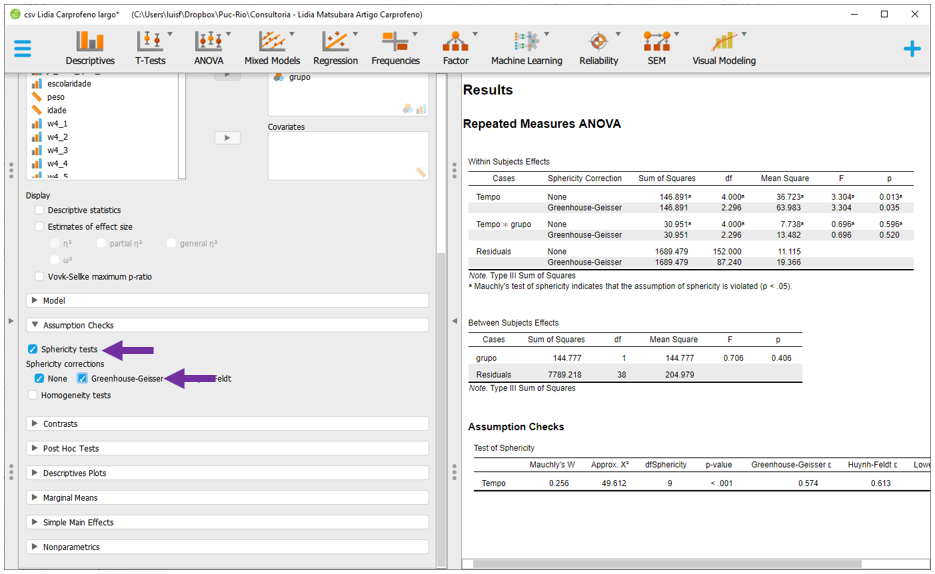
Task: Uncheck the Sphericity tests checkbox
Action: click(x=33, y=349)
